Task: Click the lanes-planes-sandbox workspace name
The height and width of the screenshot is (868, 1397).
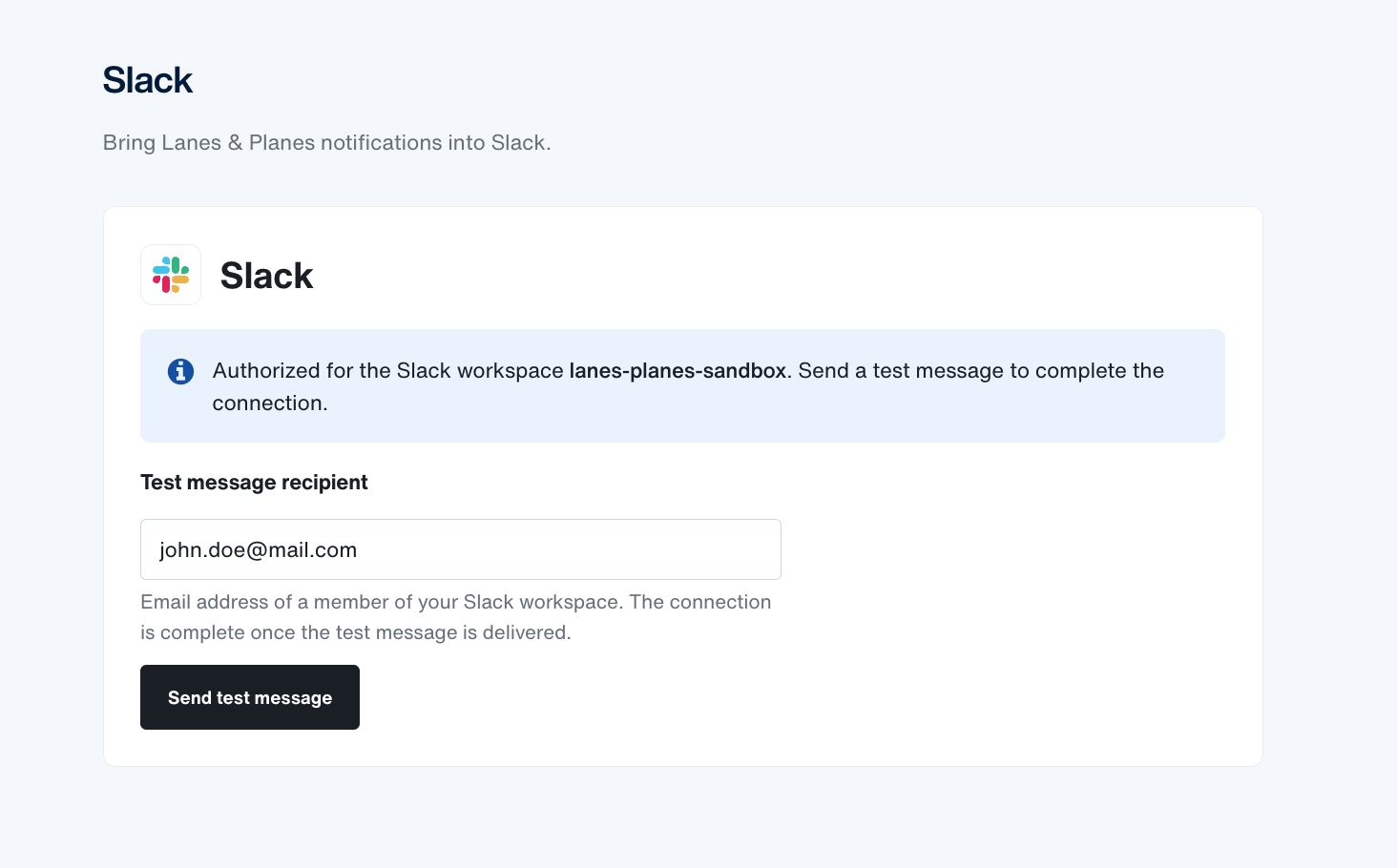Action: [678, 370]
